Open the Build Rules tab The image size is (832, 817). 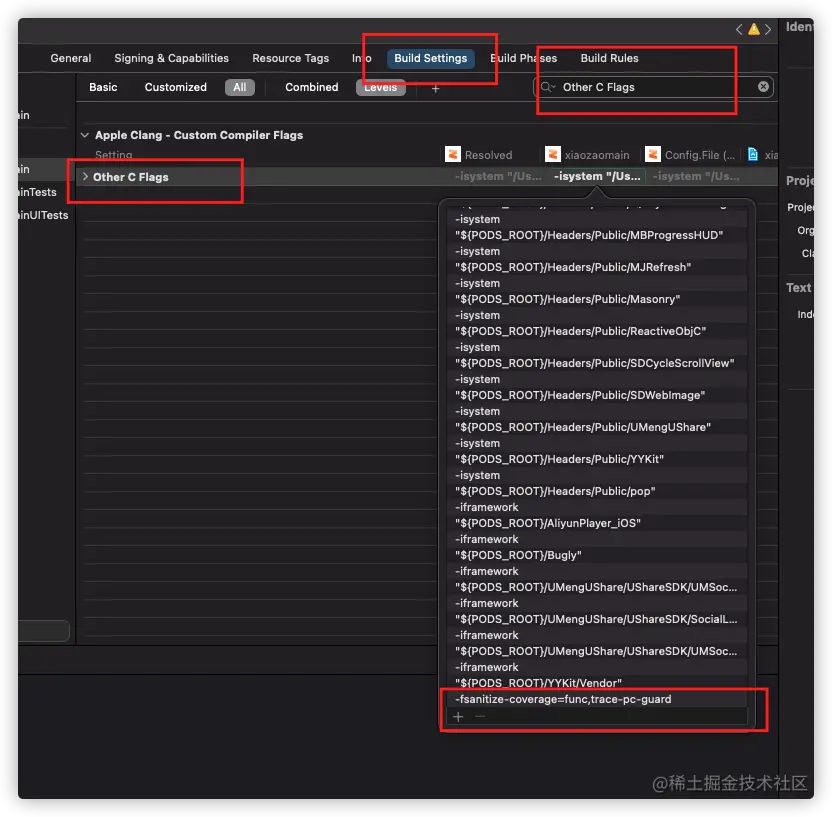[x=609, y=58]
